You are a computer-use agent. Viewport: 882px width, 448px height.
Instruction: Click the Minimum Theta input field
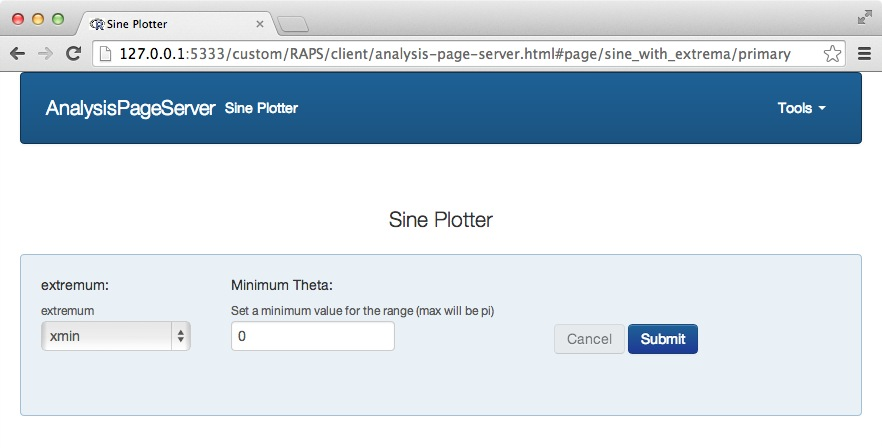coord(312,337)
